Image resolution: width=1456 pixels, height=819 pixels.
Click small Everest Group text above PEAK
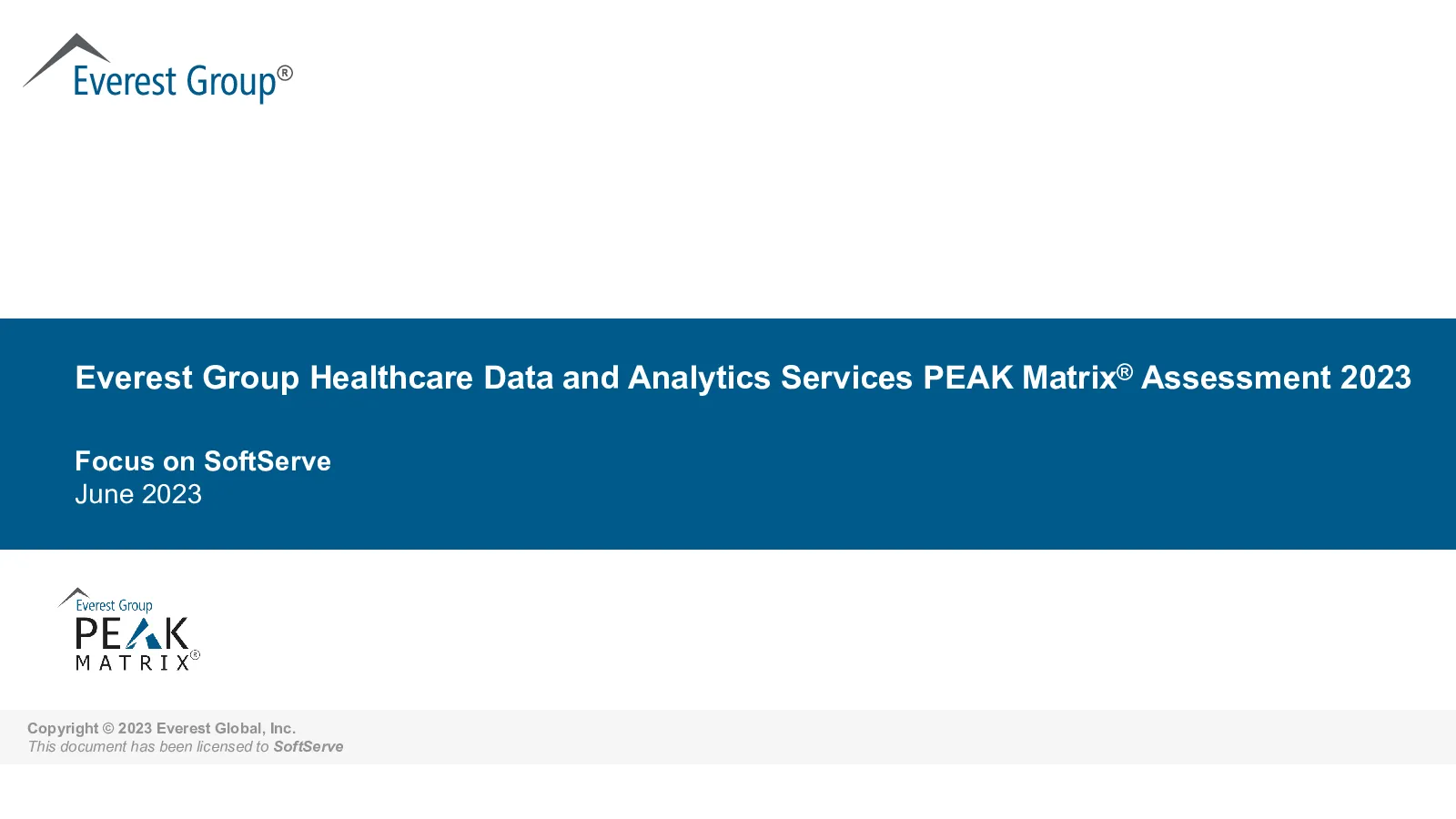click(x=114, y=605)
